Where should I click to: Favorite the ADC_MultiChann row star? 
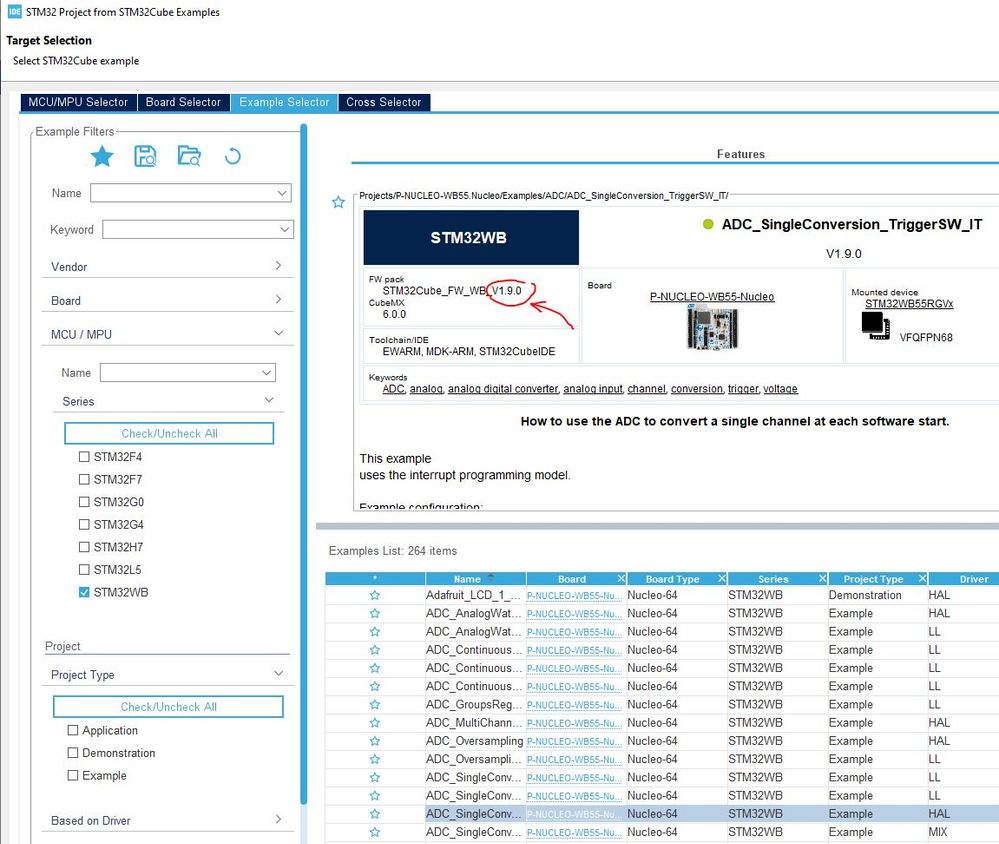click(375, 723)
